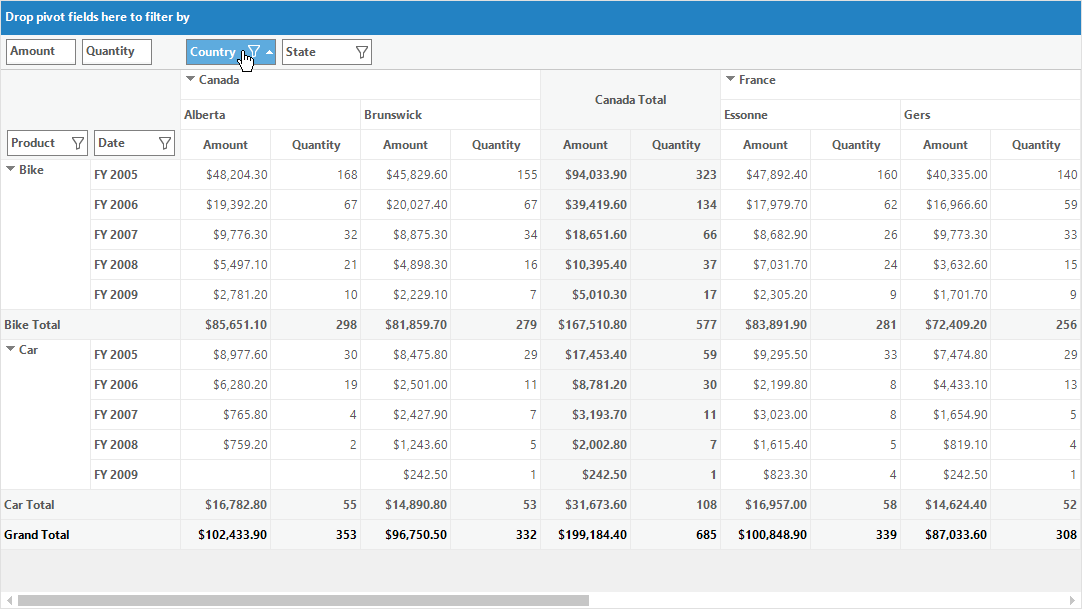1082x609 pixels.
Task: Open the State field filter icon
Action: click(362, 52)
